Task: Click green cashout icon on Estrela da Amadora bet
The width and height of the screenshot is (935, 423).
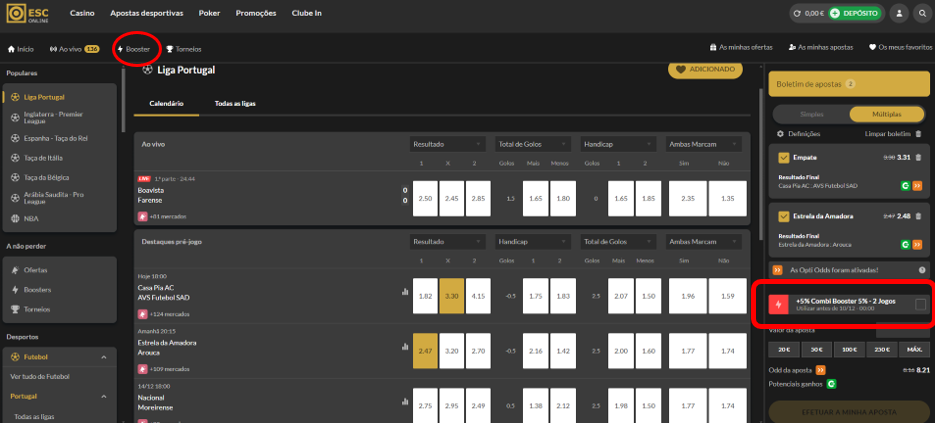Action: coord(905,244)
